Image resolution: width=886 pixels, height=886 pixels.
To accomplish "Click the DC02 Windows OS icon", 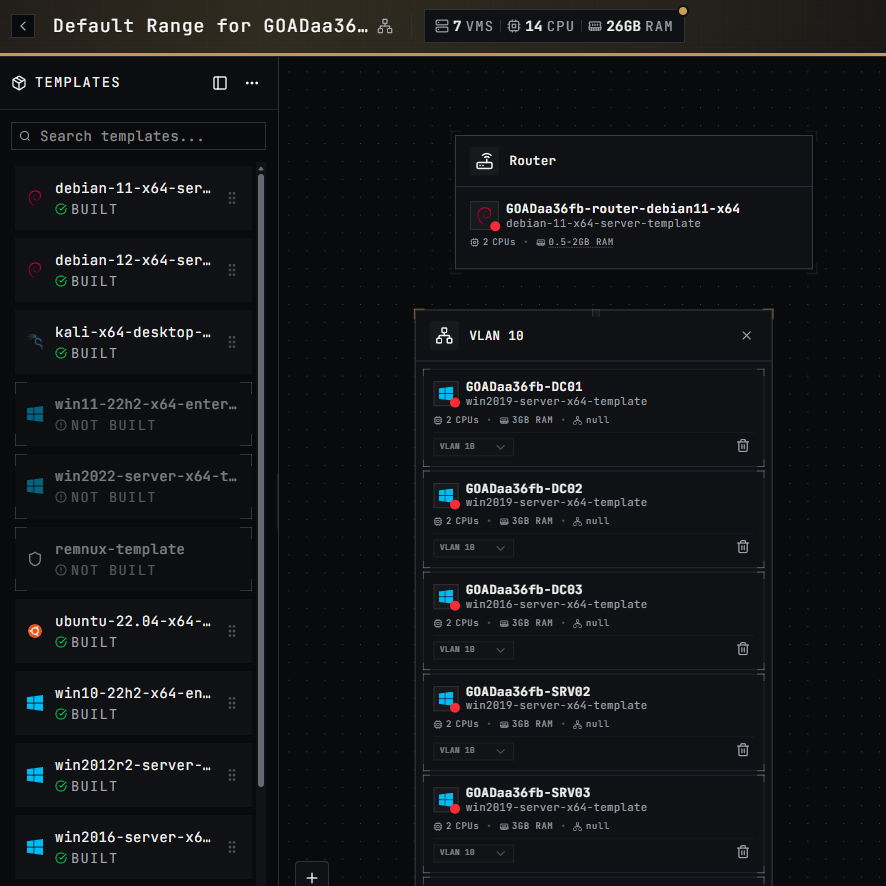I will click(x=446, y=495).
